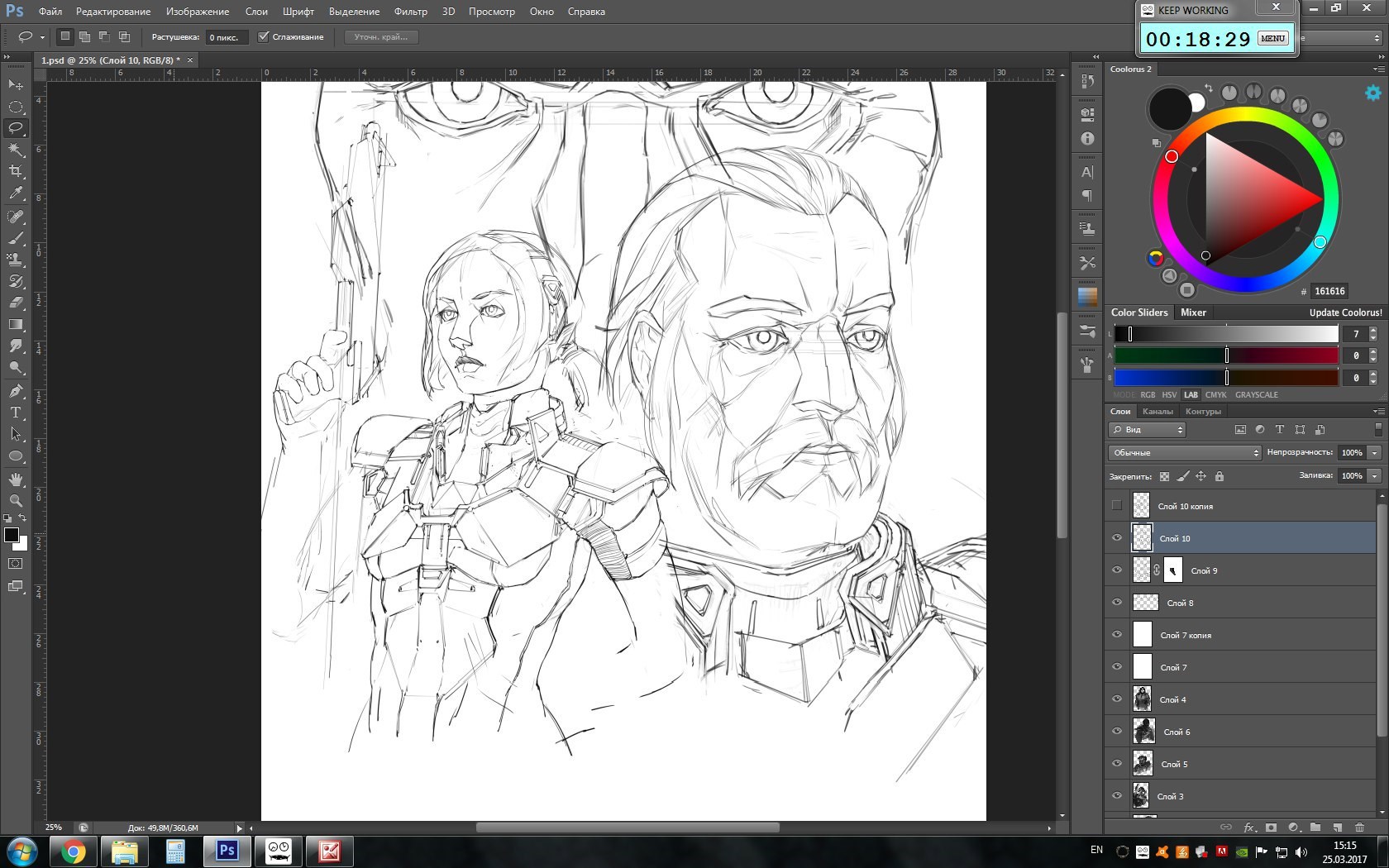
Task: Select the Magic Wand tool
Action: tap(16, 150)
